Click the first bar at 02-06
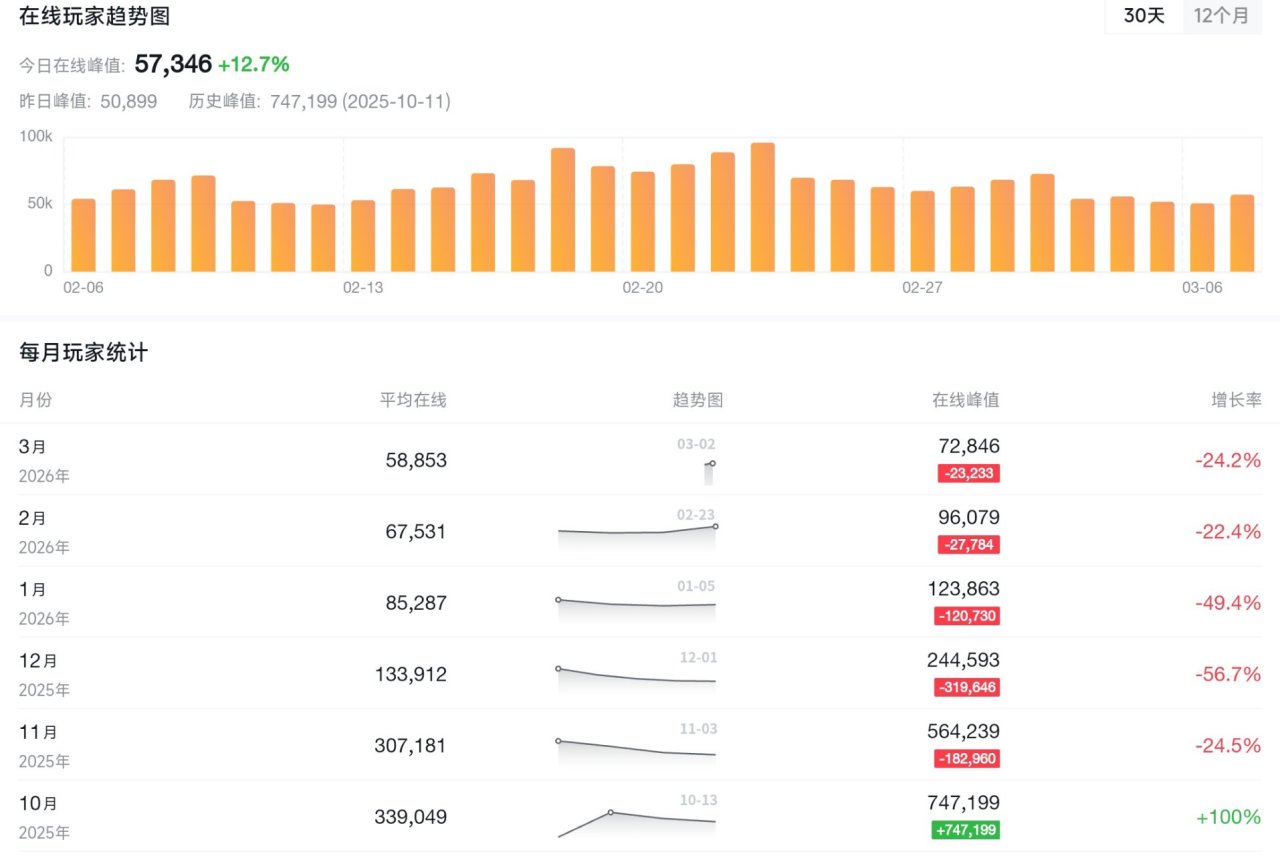The height and width of the screenshot is (856, 1280). pos(83,234)
